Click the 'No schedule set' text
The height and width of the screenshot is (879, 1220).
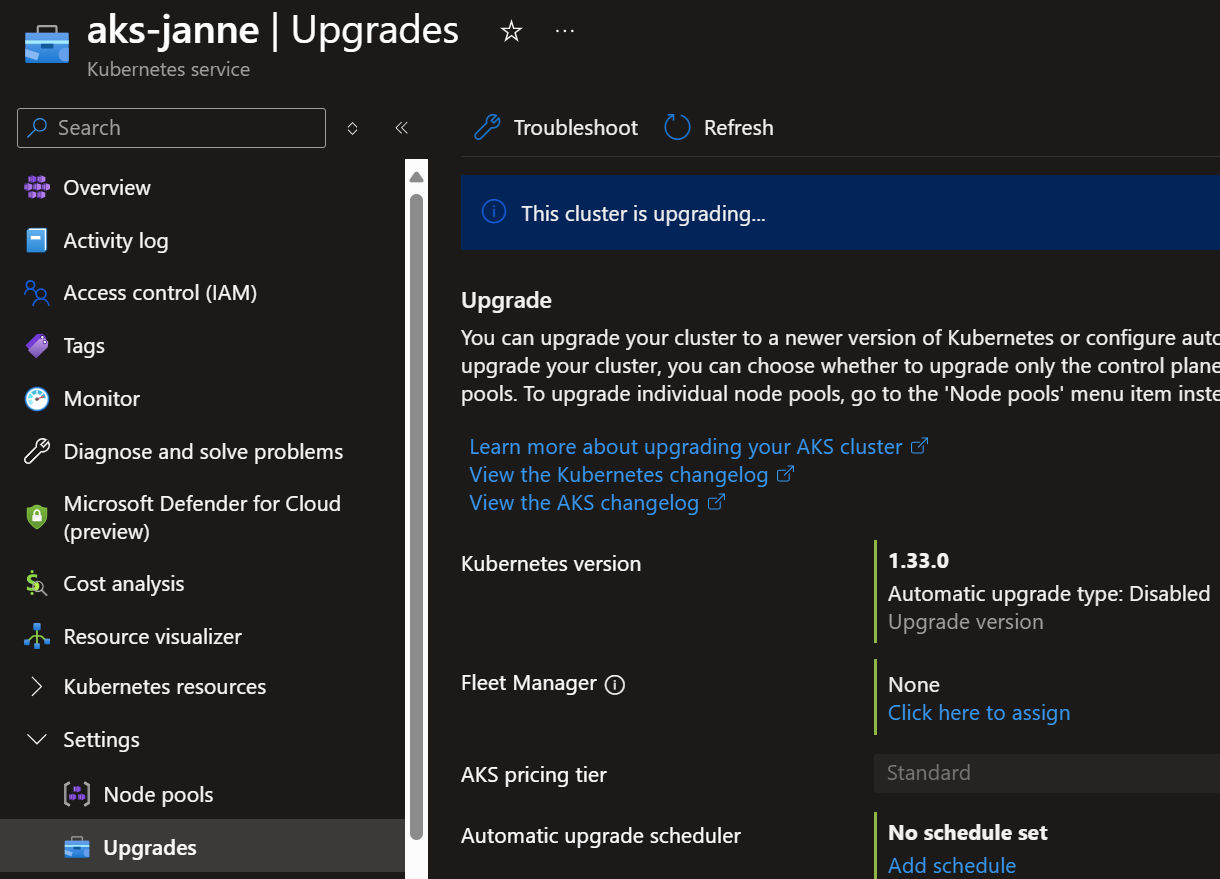pyautogui.click(x=968, y=832)
